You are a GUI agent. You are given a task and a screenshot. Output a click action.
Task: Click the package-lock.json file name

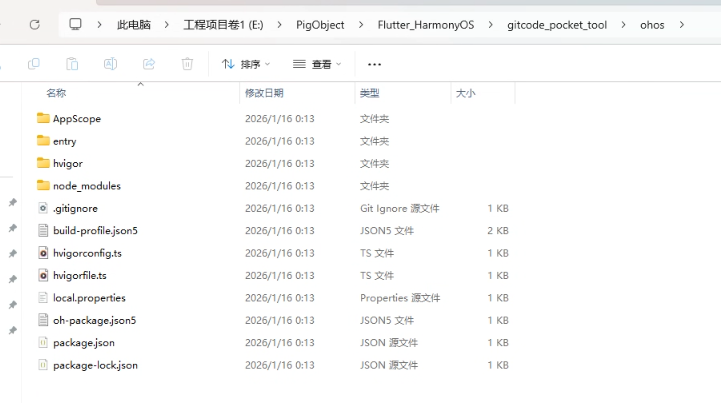click(x=95, y=365)
